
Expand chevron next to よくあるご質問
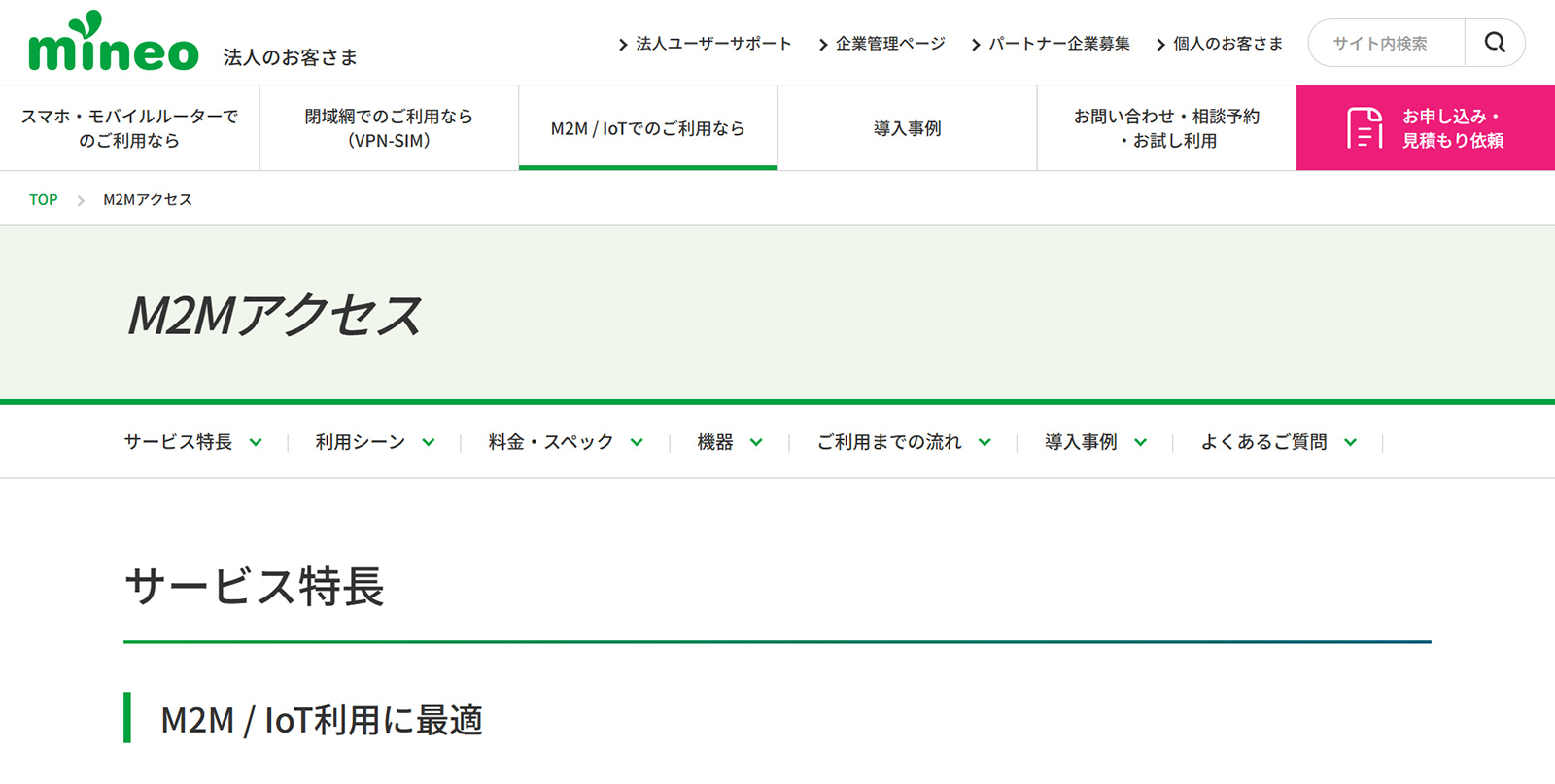[1350, 442]
